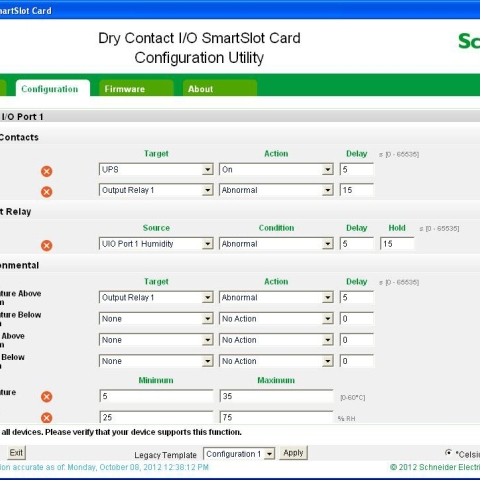Open the No Action dropdown in the last Below row

276,361
